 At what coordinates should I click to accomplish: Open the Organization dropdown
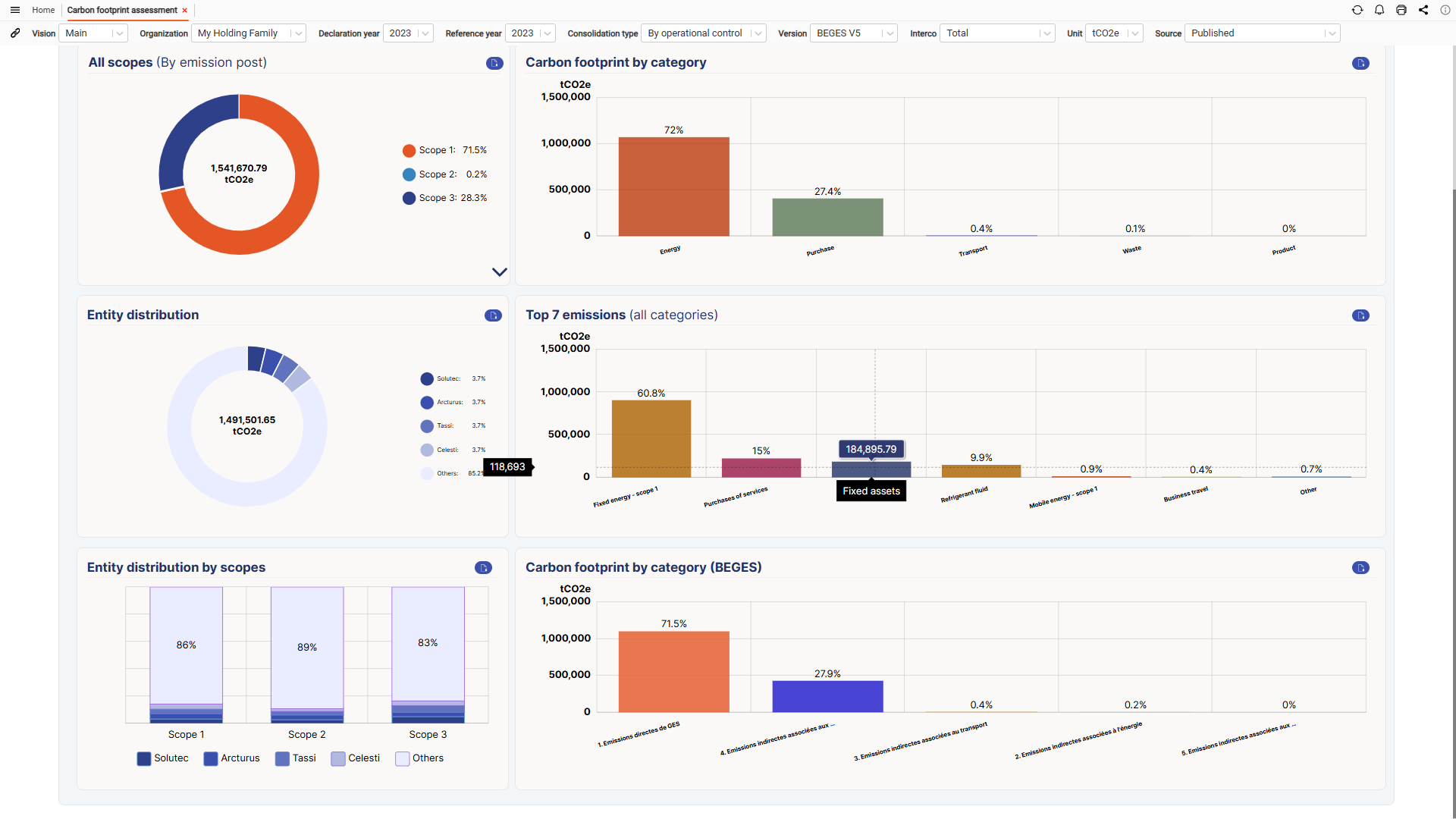248,33
